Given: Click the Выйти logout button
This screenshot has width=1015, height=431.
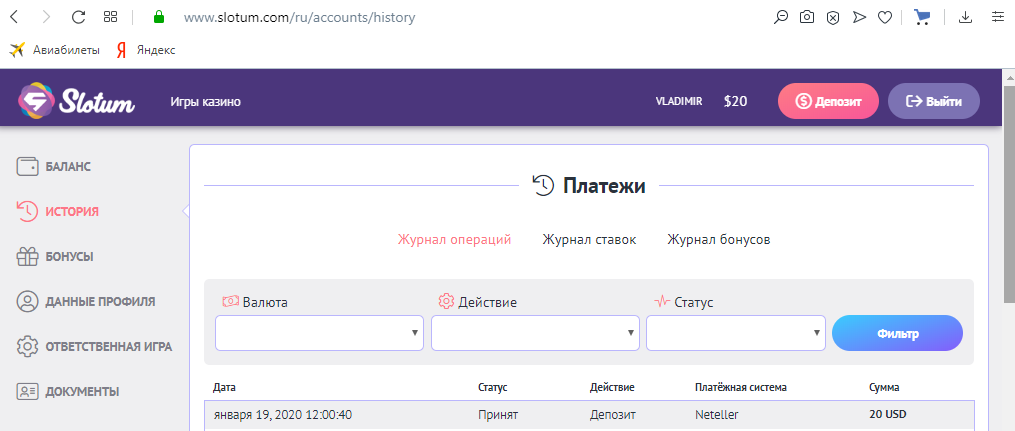Looking at the screenshot, I should pyautogui.click(x=933, y=102).
